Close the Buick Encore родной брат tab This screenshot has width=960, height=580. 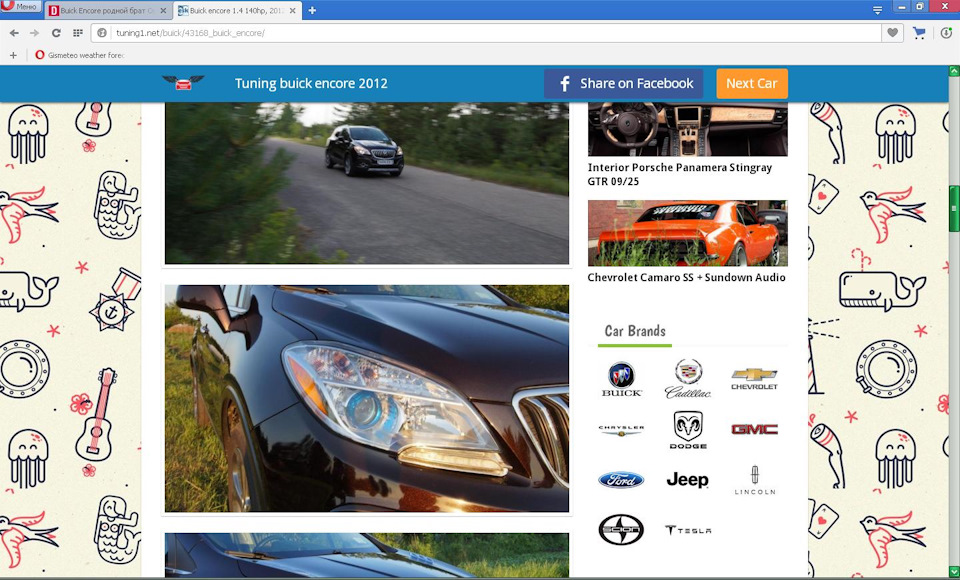click(x=163, y=10)
